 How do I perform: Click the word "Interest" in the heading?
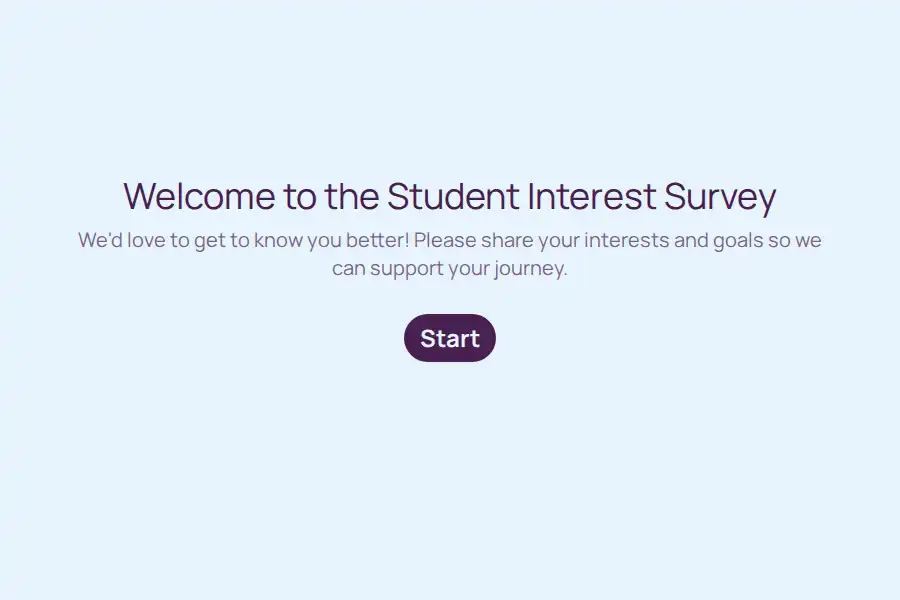coord(592,196)
